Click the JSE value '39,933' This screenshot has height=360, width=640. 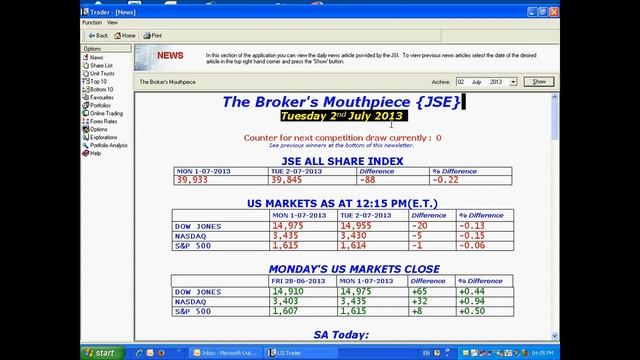[x=192, y=180]
